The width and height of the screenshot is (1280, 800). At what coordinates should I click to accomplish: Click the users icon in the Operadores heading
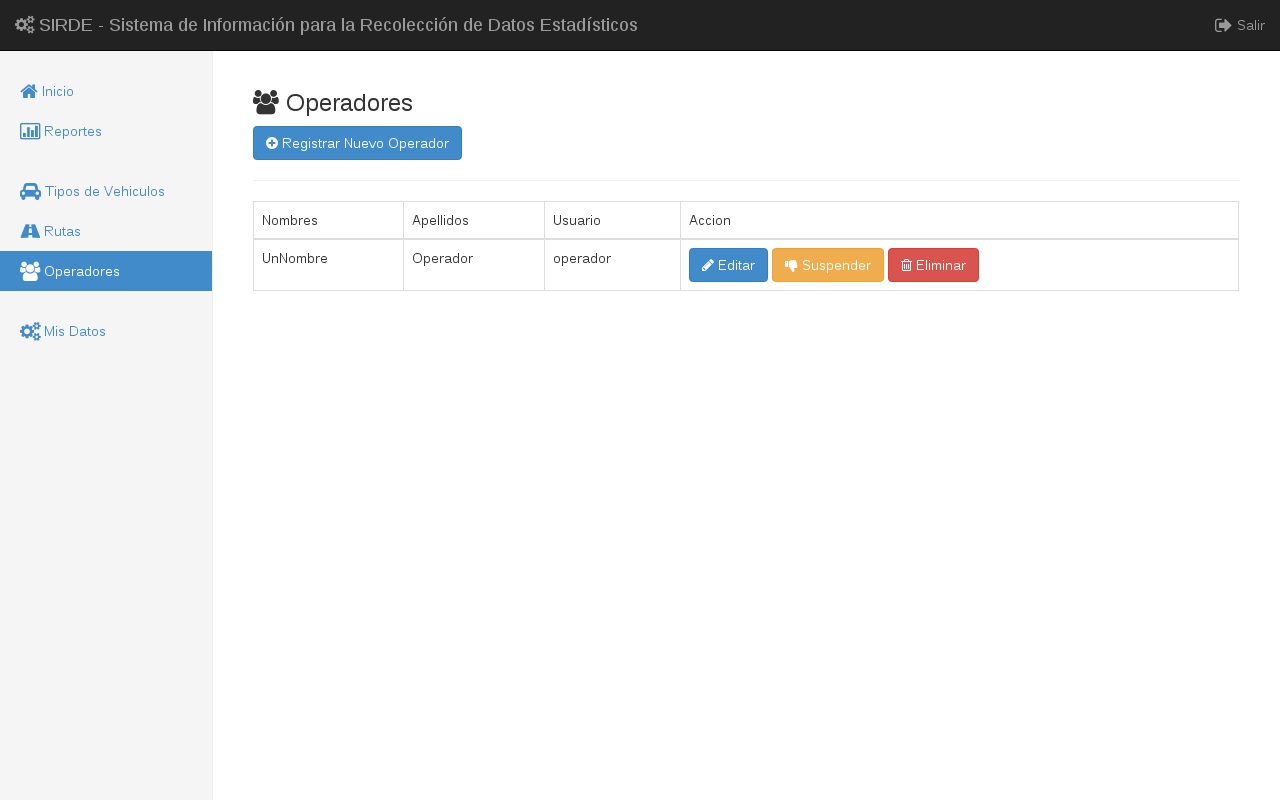pos(266,102)
